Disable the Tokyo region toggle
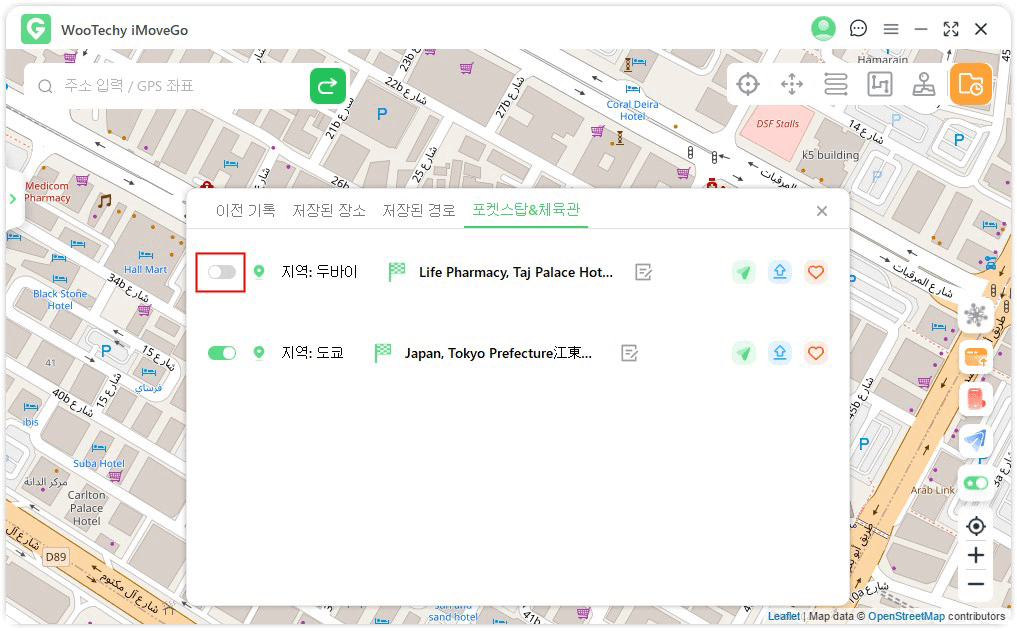1017x631 pixels. coord(221,353)
